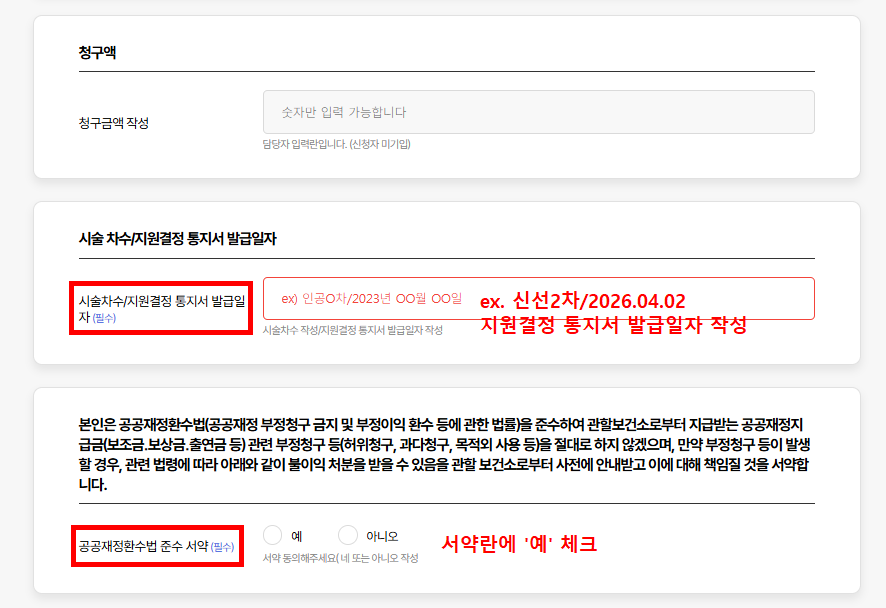Click the helper text '담당자 입력란입니다. (신청자 미기입)'
This screenshot has height=608, width=886.
click(x=337, y=144)
